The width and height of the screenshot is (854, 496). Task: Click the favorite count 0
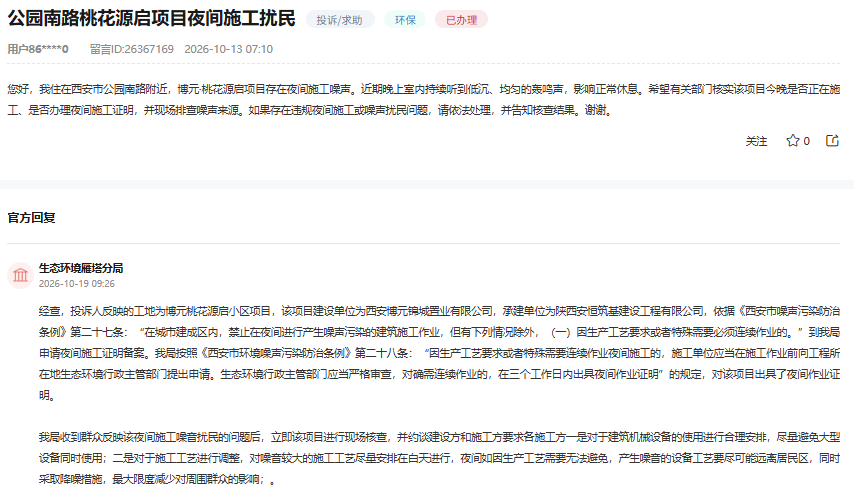coord(807,142)
